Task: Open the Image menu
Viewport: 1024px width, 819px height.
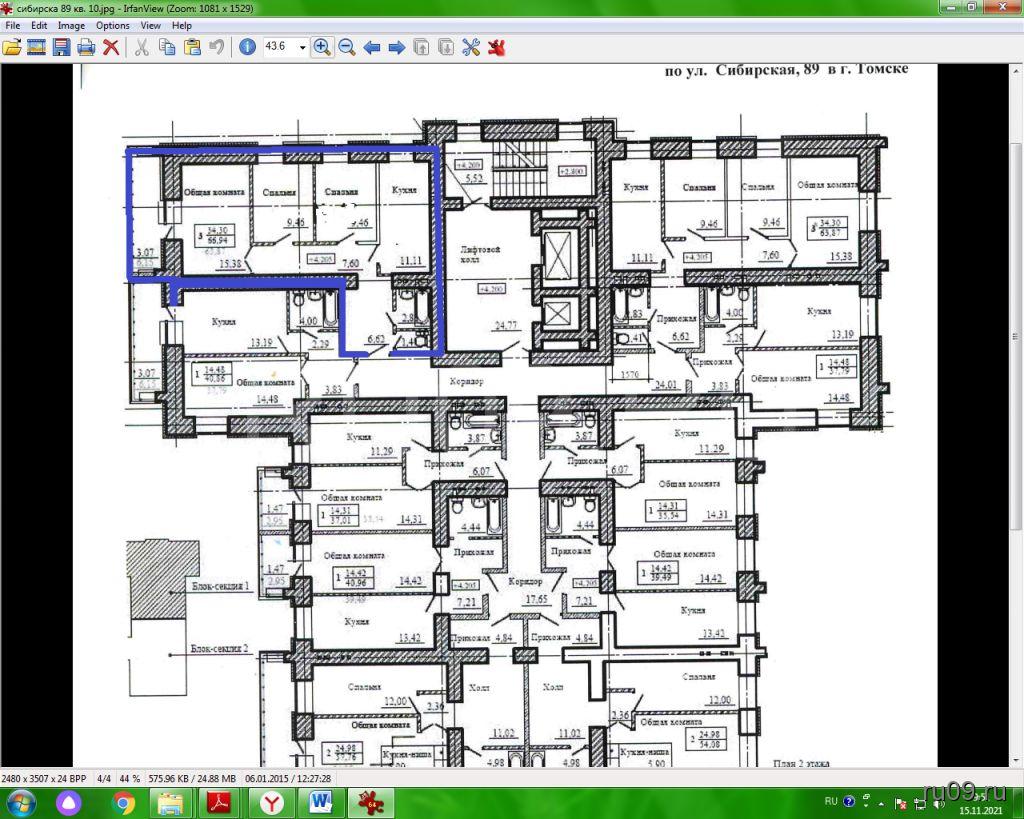Action: (x=71, y=25)
